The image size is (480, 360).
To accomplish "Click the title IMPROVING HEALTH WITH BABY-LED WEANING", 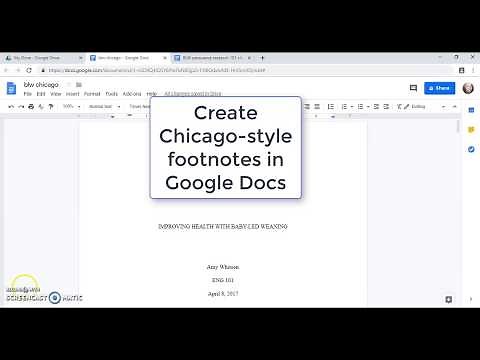I will click(223, 227).
